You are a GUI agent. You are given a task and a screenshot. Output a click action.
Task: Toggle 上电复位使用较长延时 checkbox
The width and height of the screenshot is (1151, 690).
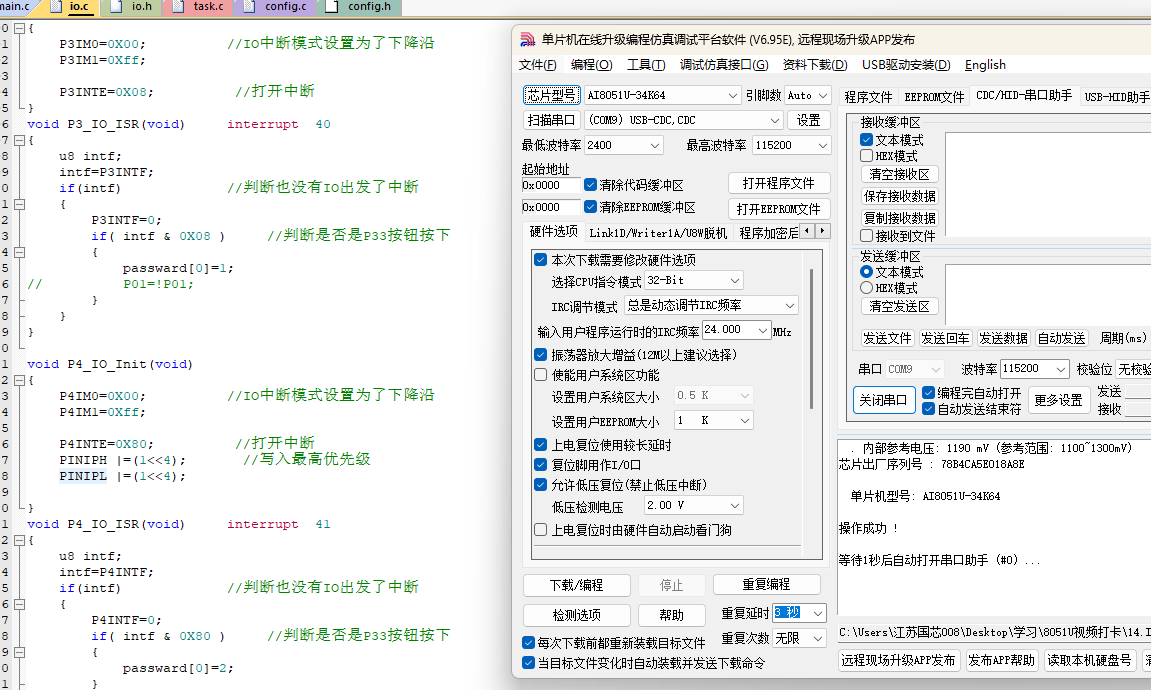coord(541,445)
